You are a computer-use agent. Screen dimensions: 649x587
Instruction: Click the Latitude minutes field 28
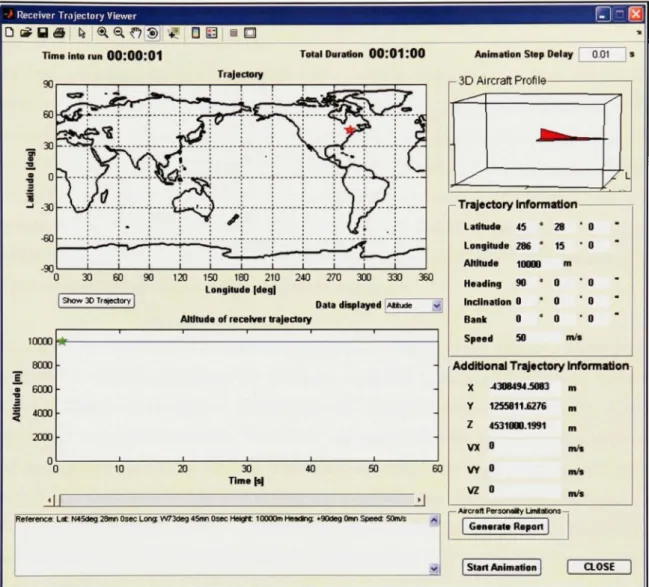click(563, 227)
